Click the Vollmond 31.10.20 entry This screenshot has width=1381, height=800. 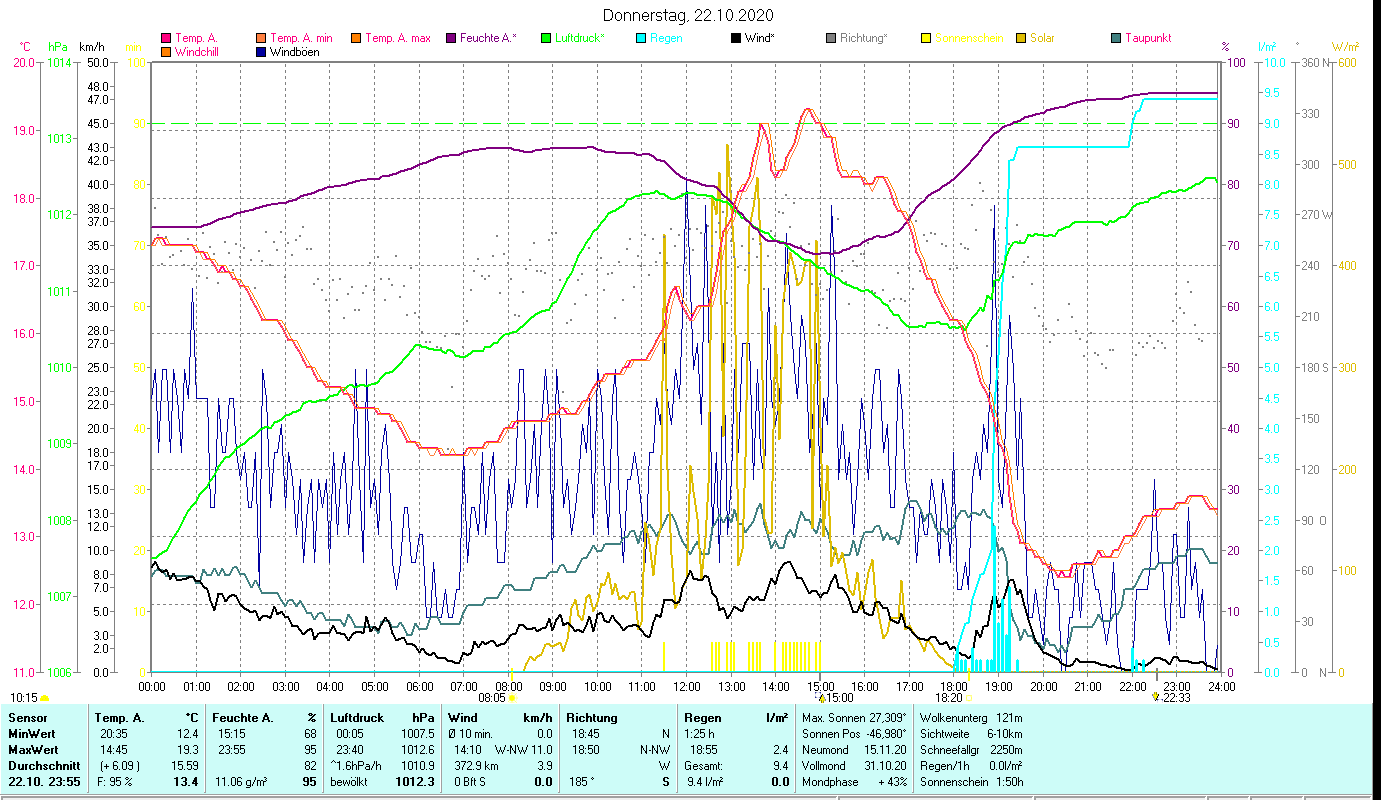point(856,765)
